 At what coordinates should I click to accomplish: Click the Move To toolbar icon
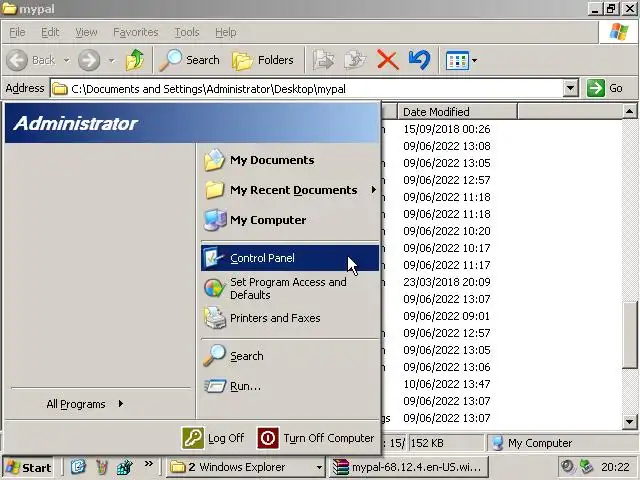(x=323, y=60)
